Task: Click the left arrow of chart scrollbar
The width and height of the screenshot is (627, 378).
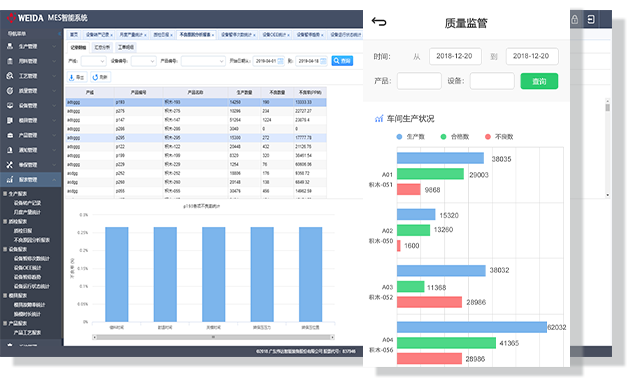Action: (x=94, y=337)
